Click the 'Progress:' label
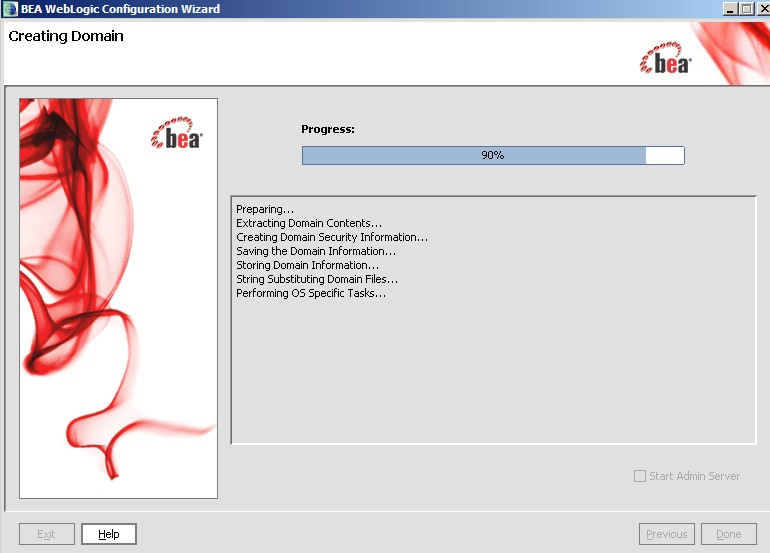 point(328,129)
